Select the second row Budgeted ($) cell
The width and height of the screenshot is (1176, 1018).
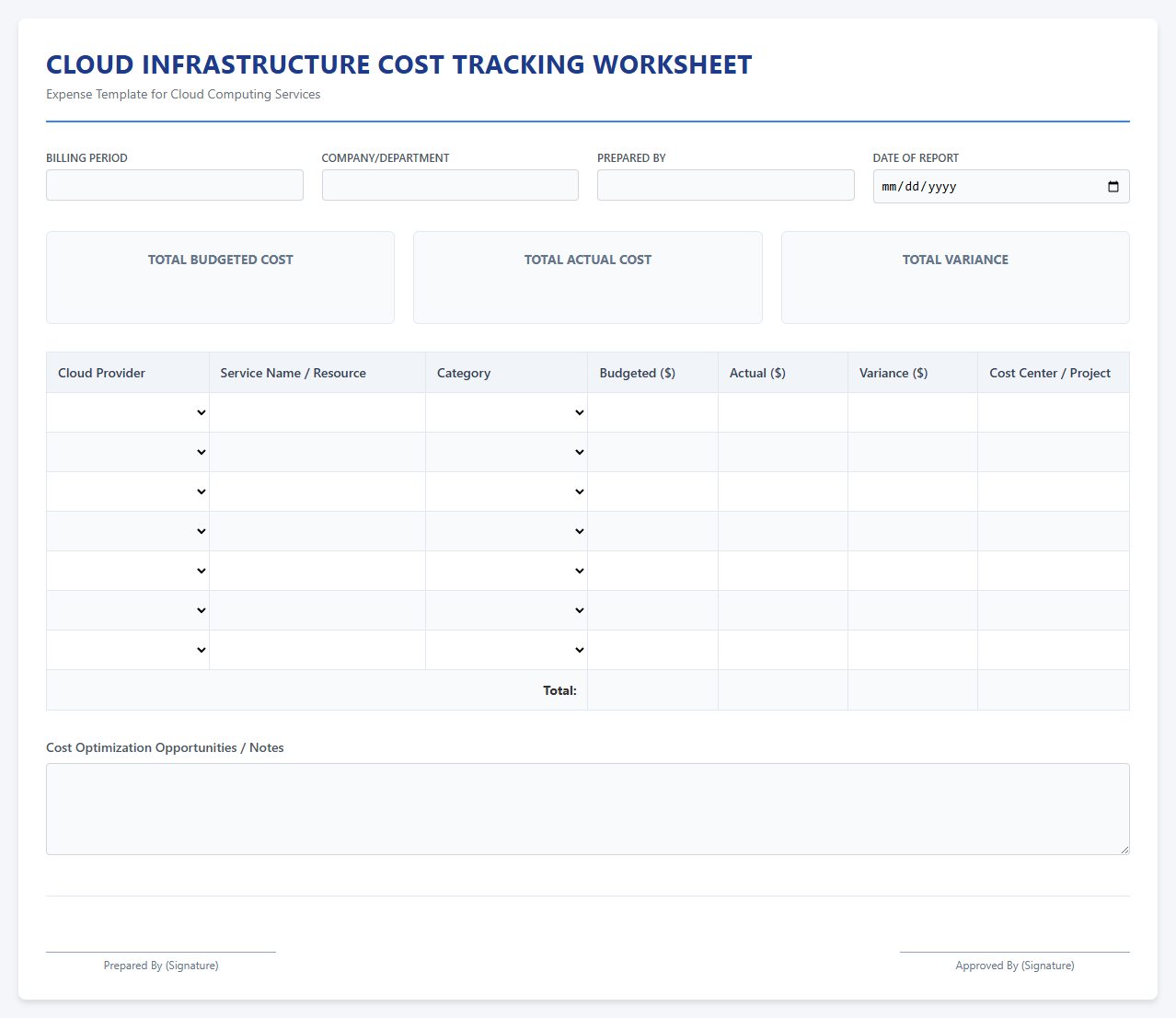(652, 452)
